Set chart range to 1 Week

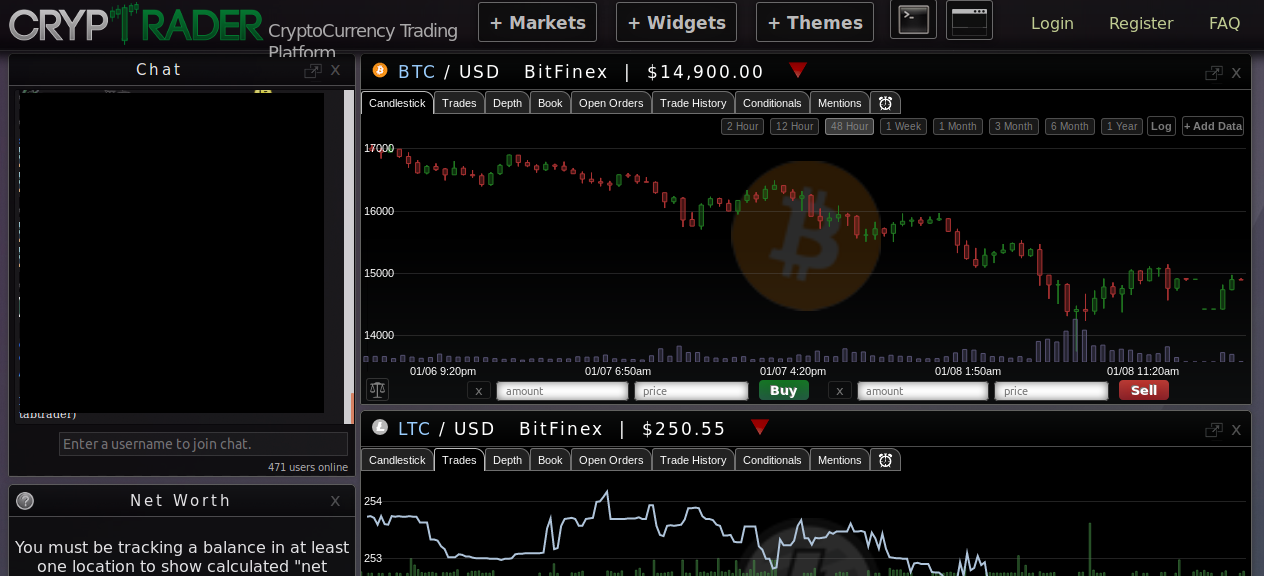click(903, 126)
